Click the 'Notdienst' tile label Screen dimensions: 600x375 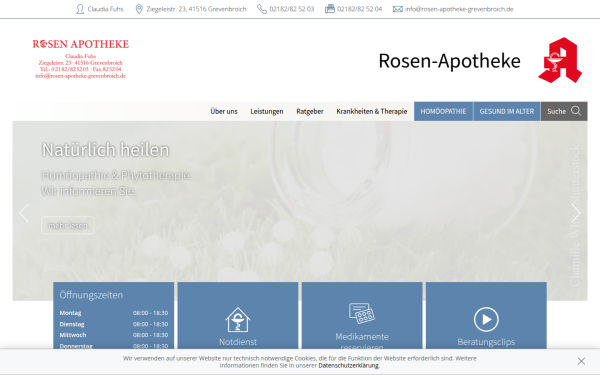[x=238, y=342]
